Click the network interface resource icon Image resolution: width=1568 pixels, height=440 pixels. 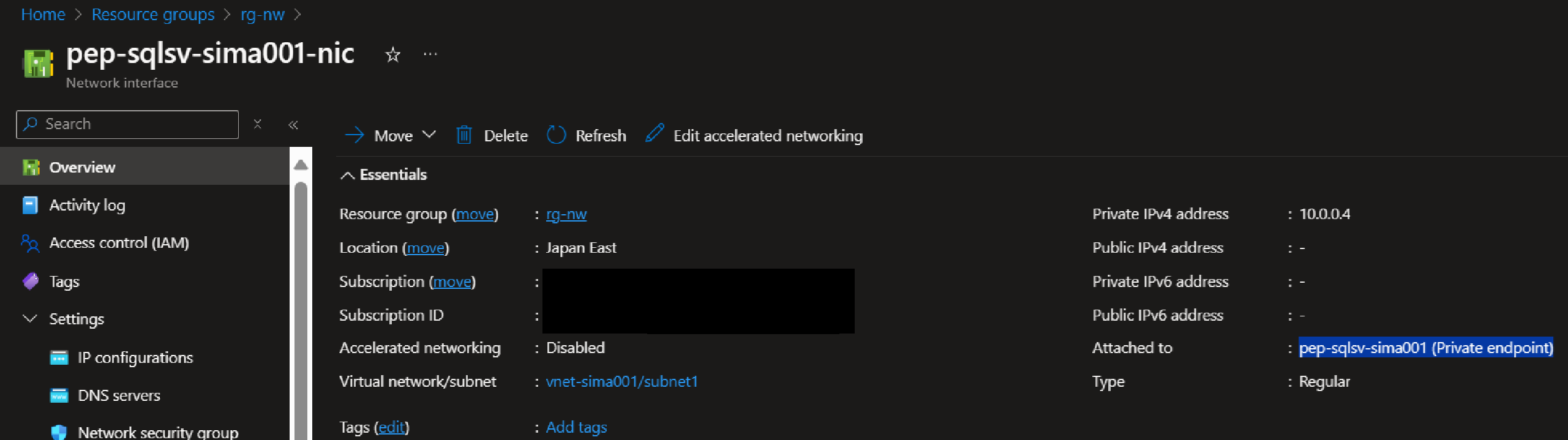[x=38, y=64]
